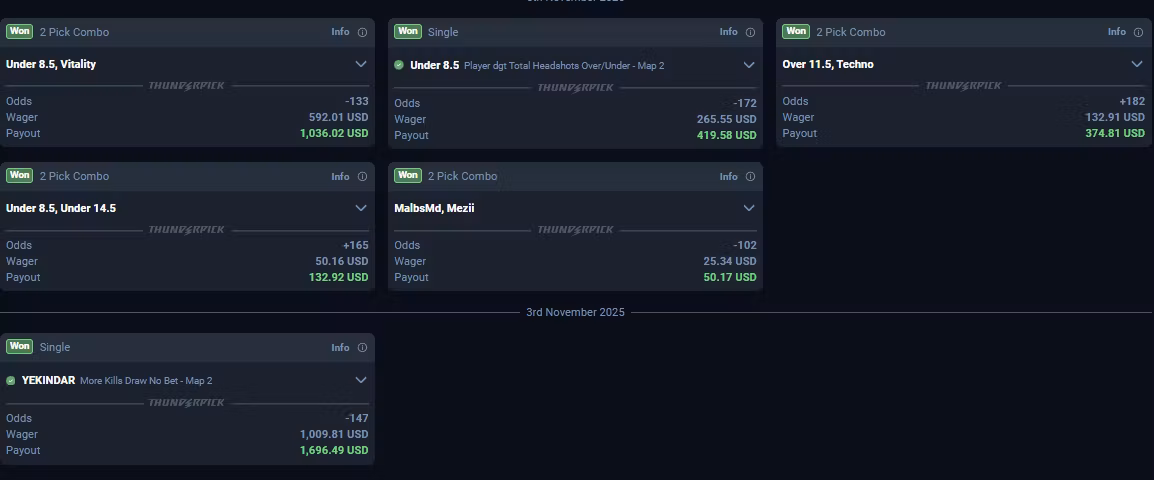Click the Won badge on Over 11.5, Techno bet
This screenshot has width=1154, height=480.
pyautogui.click(x=795, y=31)
